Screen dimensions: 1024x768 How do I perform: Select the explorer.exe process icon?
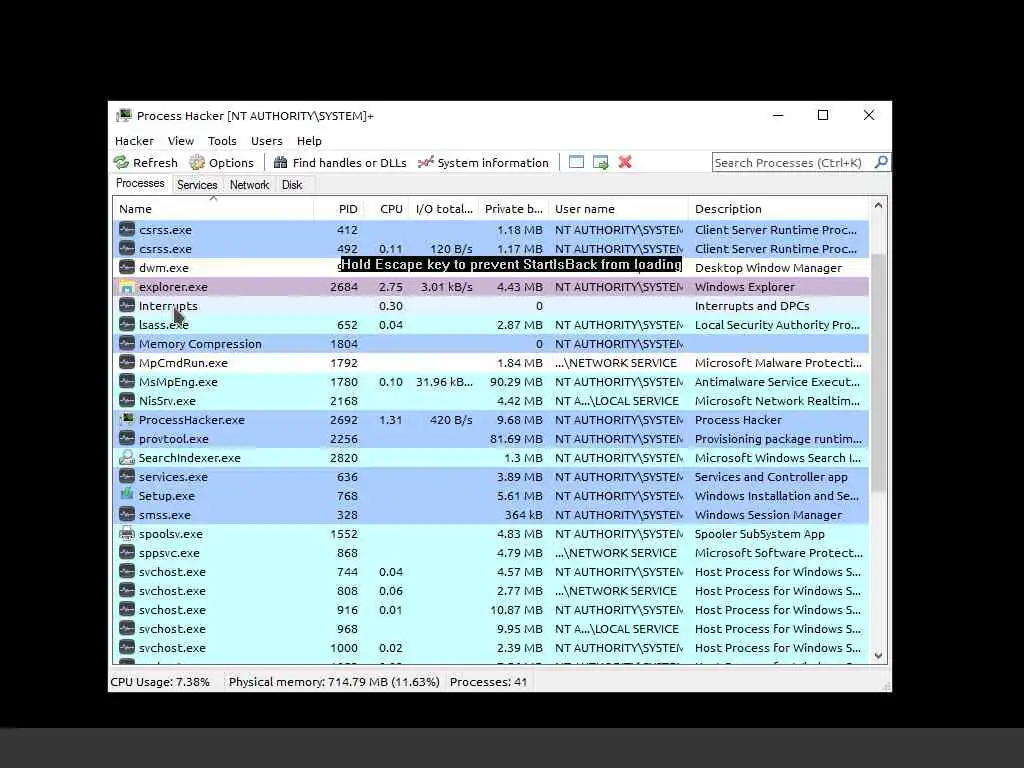127,287
